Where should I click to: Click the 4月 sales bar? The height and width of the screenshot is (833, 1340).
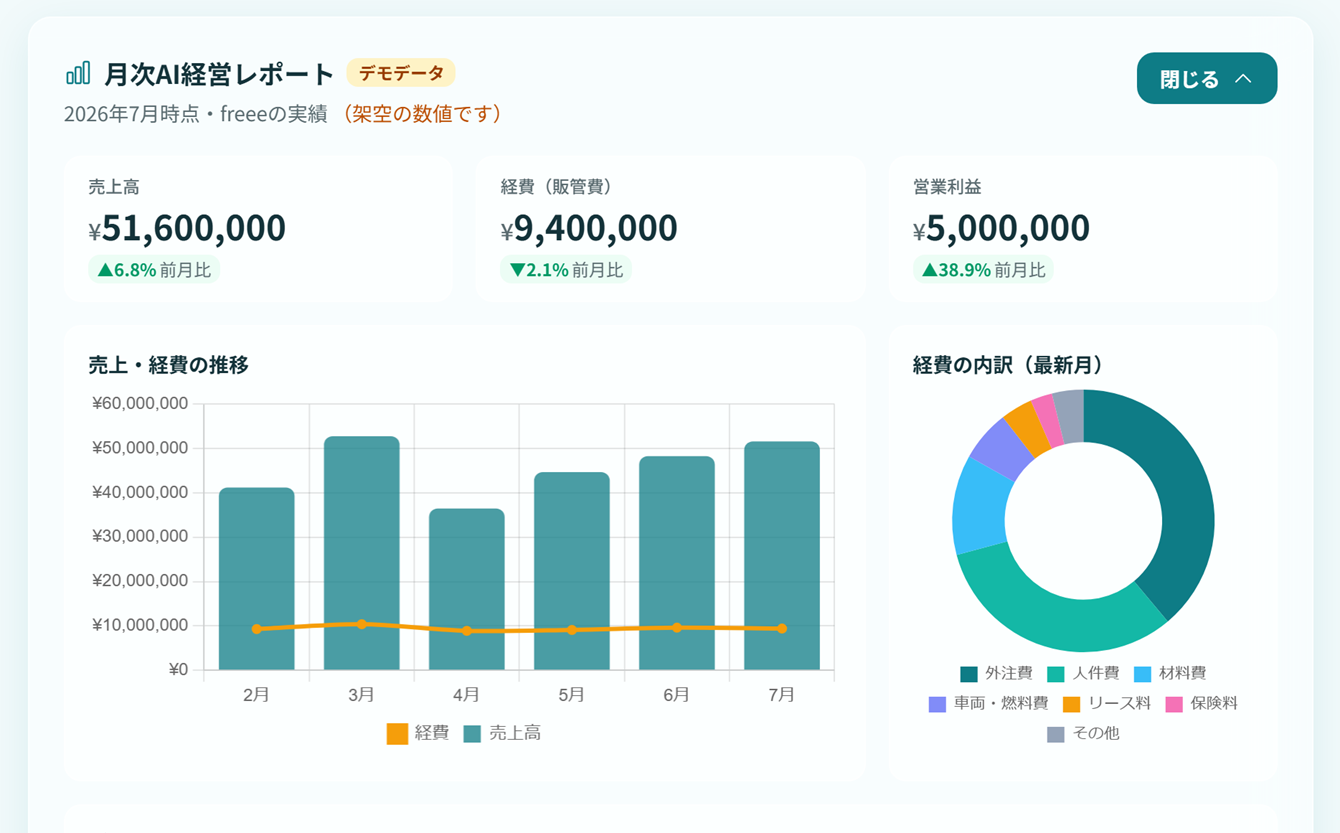[467, 589]
